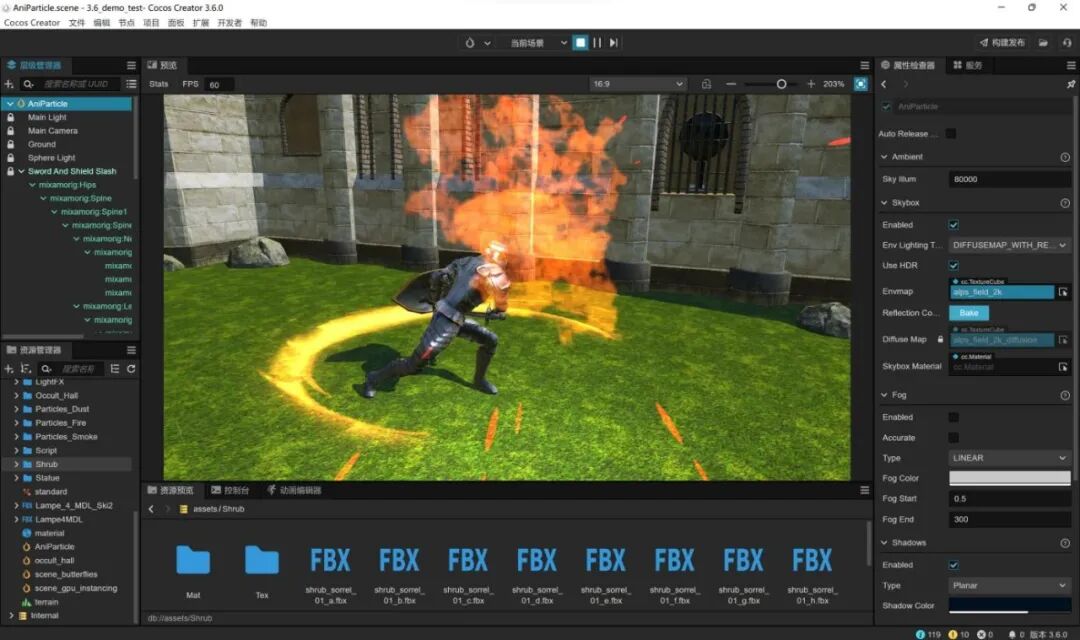Open the current scene dropdown

point(539,43)
